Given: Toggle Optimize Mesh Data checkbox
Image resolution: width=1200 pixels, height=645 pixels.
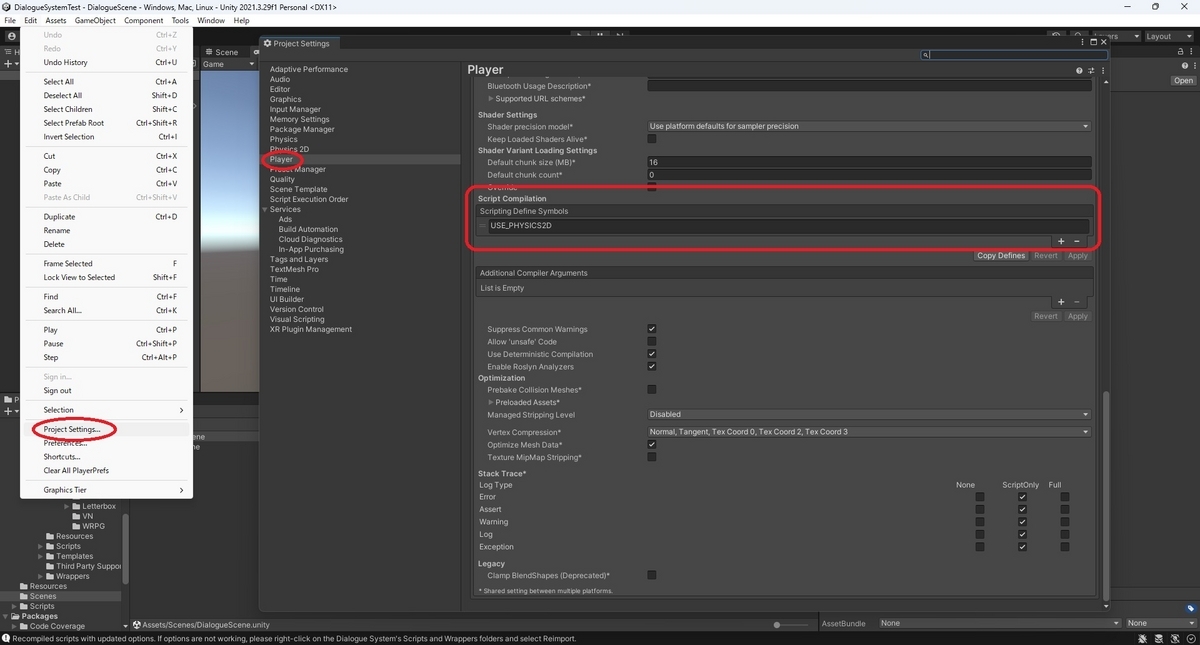Looking at the screenshot, I should (652, 444).
